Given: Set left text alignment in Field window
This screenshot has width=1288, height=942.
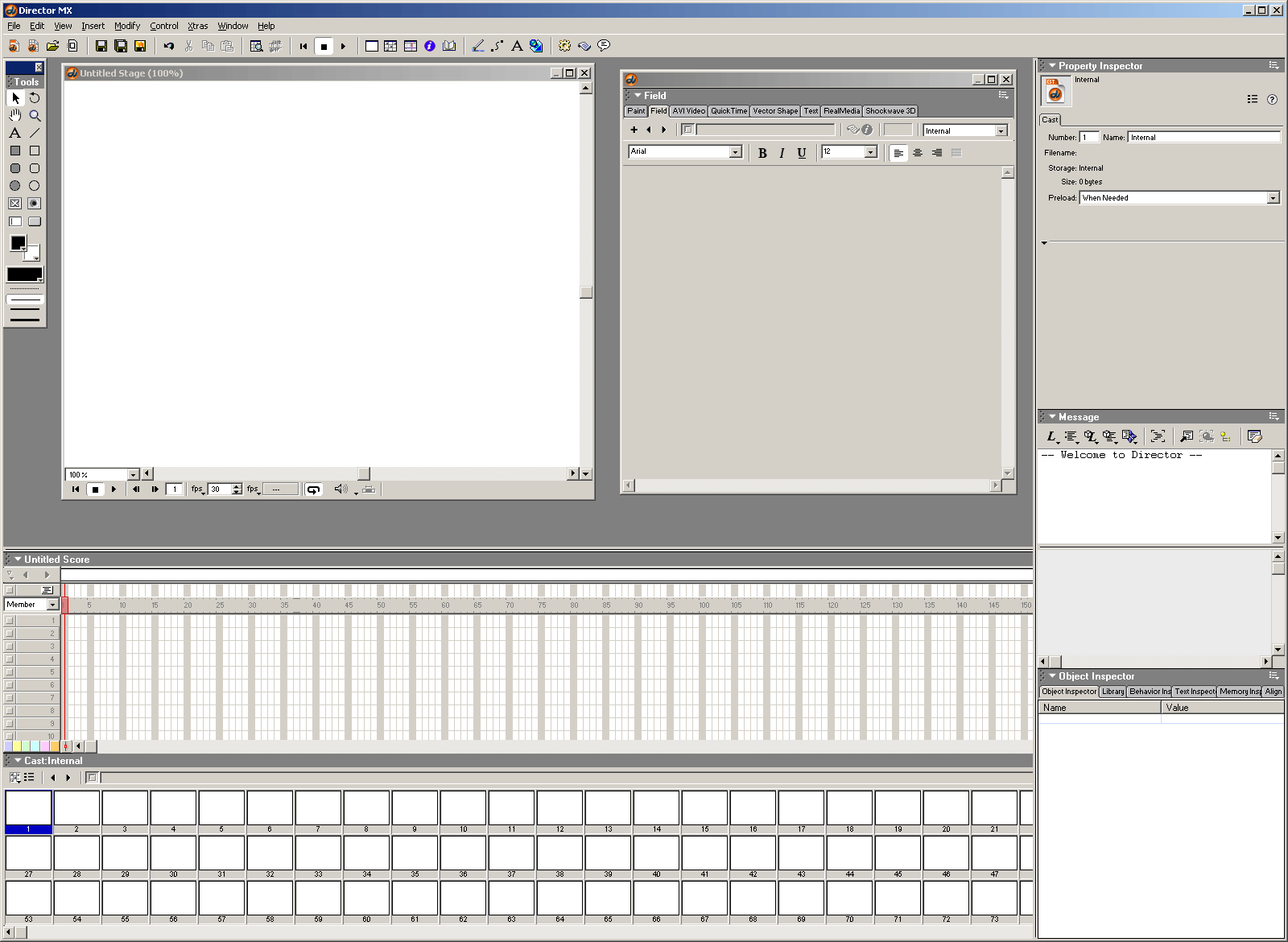Looking at the screenshot, I should 898,153.
